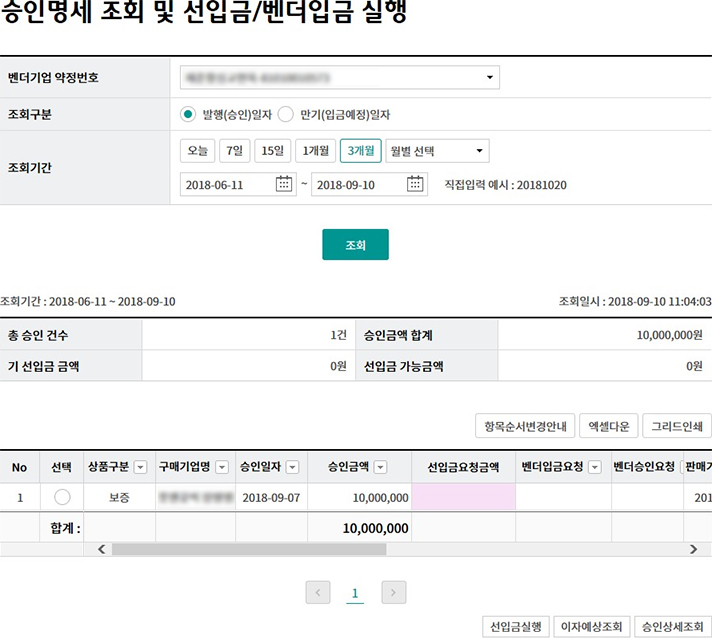712x642 pixels.
Task: Click the horizontal scrollbar of the grid
Action: pos(248,549)
